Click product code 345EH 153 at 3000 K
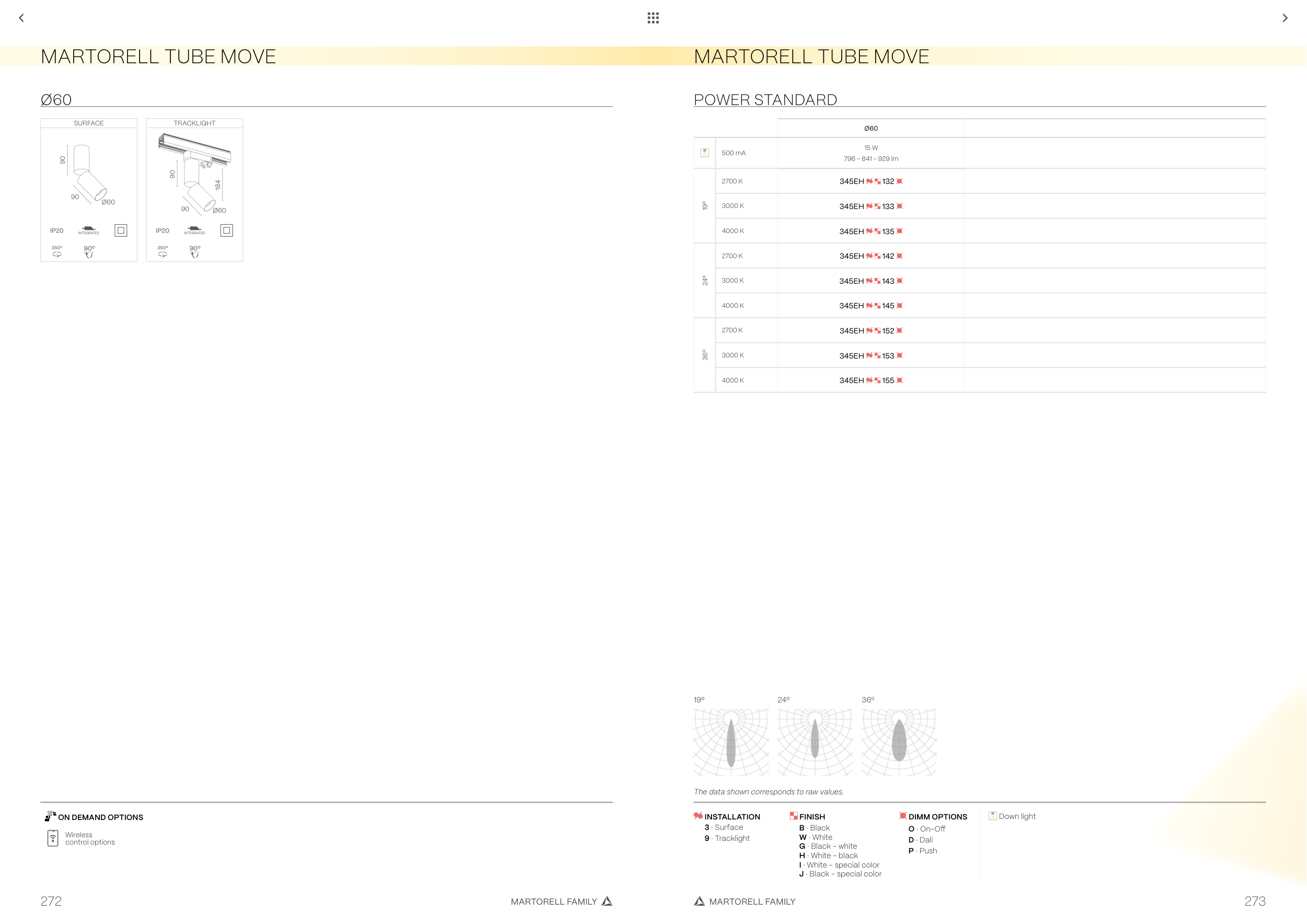Screen dimensions: 1307x924 click(x=870, y=355)
